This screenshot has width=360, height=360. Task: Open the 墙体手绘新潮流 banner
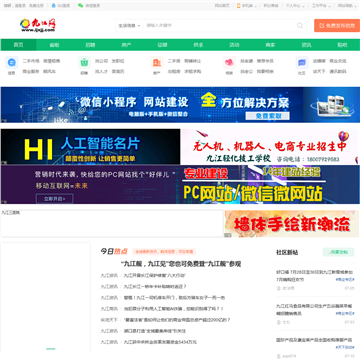[x=292, y=224]
